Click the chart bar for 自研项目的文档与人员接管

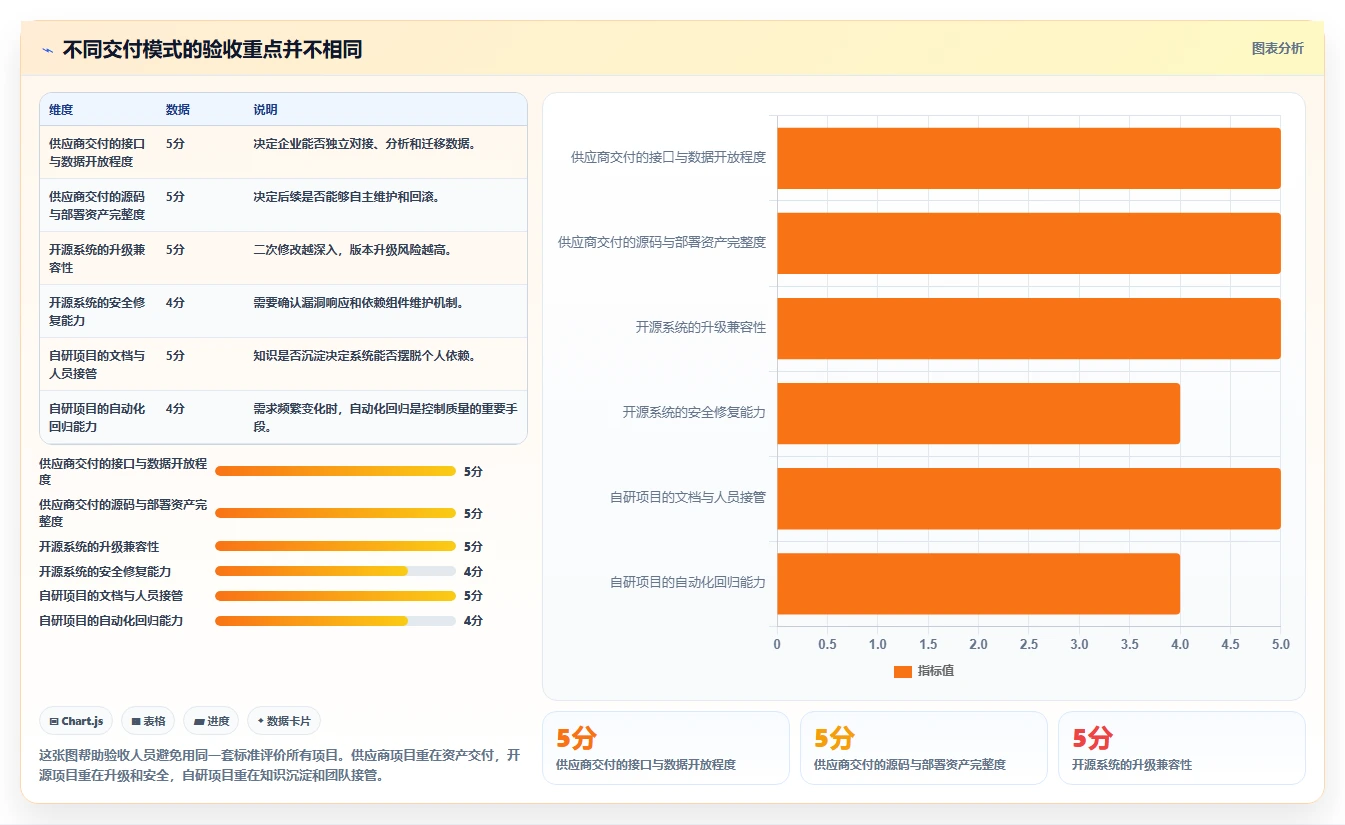tap(1029, 498)
